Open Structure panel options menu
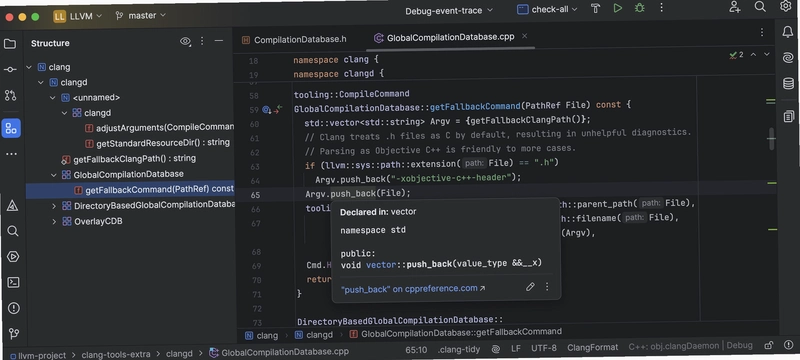The height and width of the screenshot is (360, 800). pyautogui.click(x=202, y=41)
